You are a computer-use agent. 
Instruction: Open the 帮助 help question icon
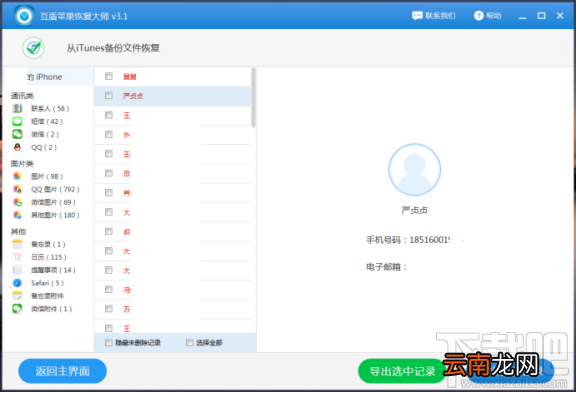479,16
